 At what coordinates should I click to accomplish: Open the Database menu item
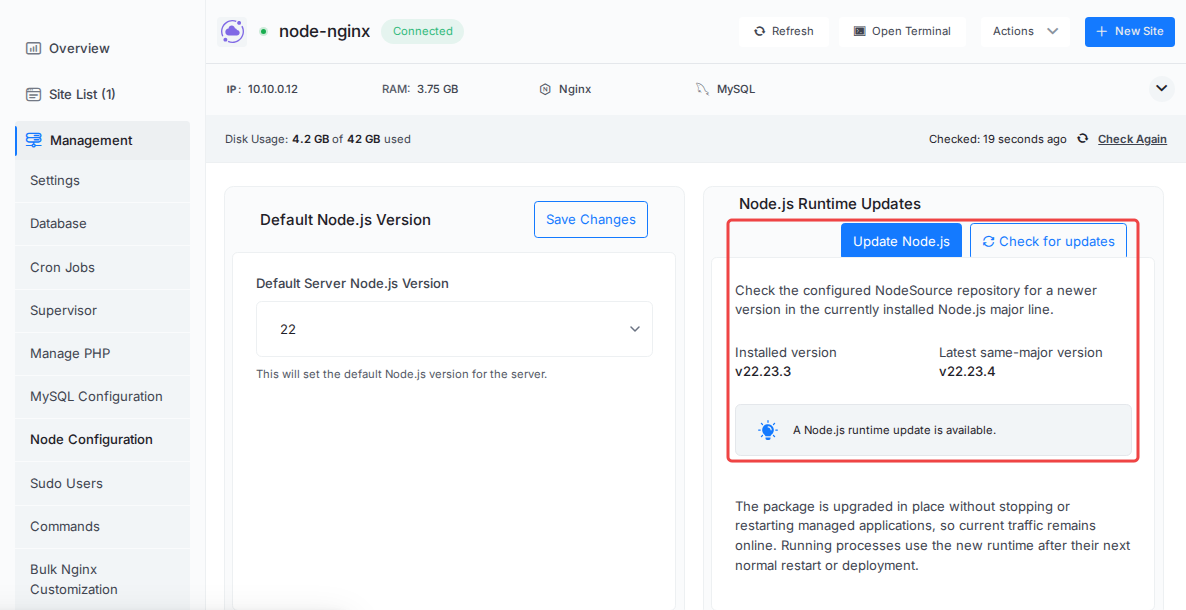coord(102,224)
